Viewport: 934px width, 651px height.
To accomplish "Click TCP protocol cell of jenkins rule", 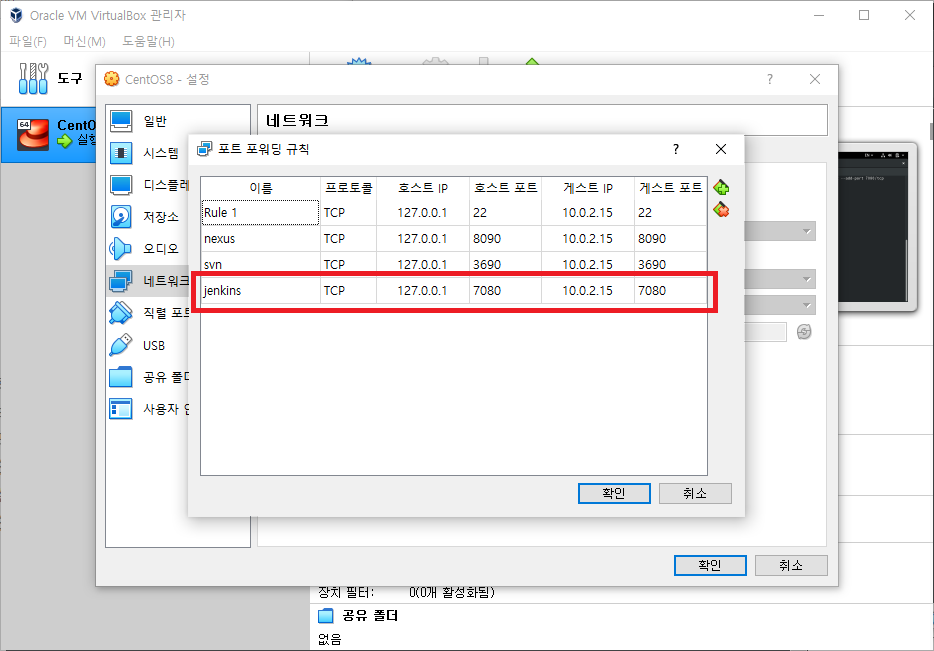I will (348, 291).
